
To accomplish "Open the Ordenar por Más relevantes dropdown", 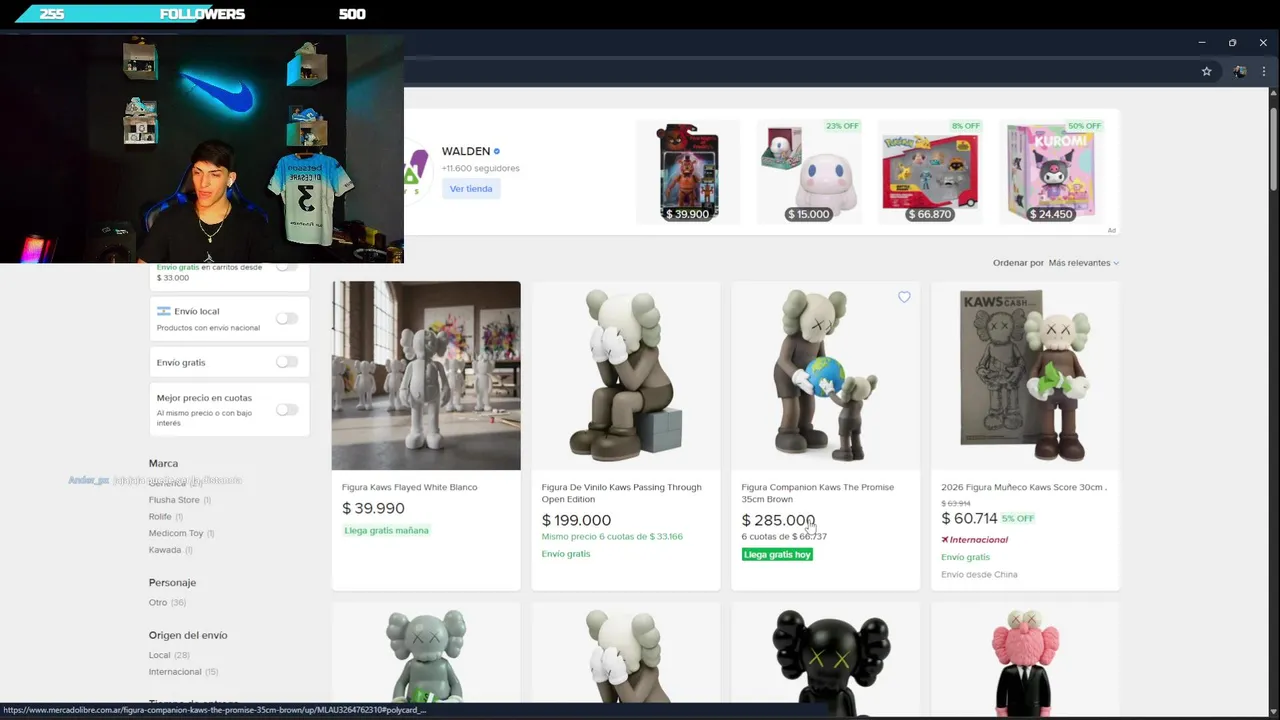I will point(1083,263).
